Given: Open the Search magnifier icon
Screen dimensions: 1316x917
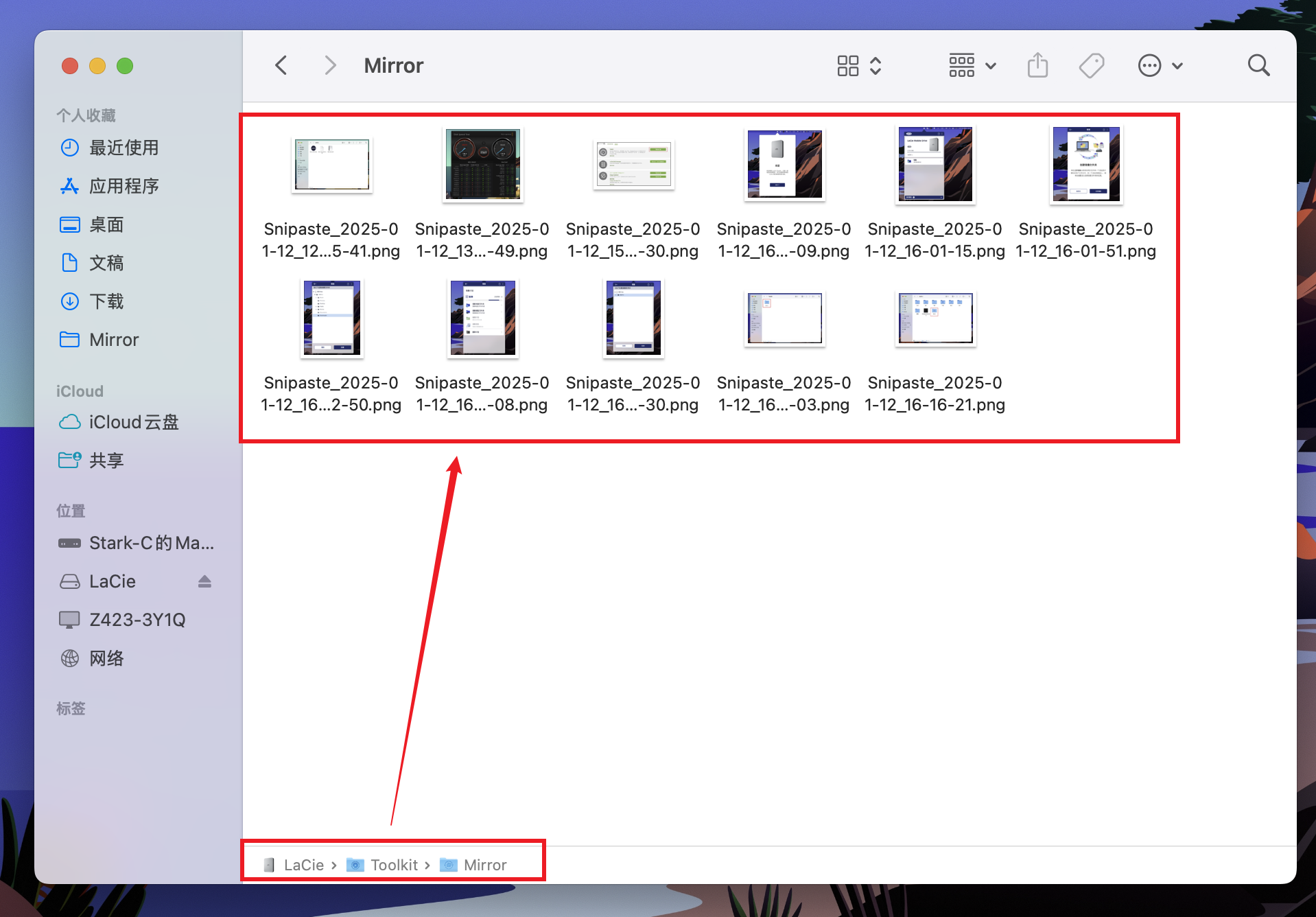Looking at the screenshot, I should pos(1258,66).
